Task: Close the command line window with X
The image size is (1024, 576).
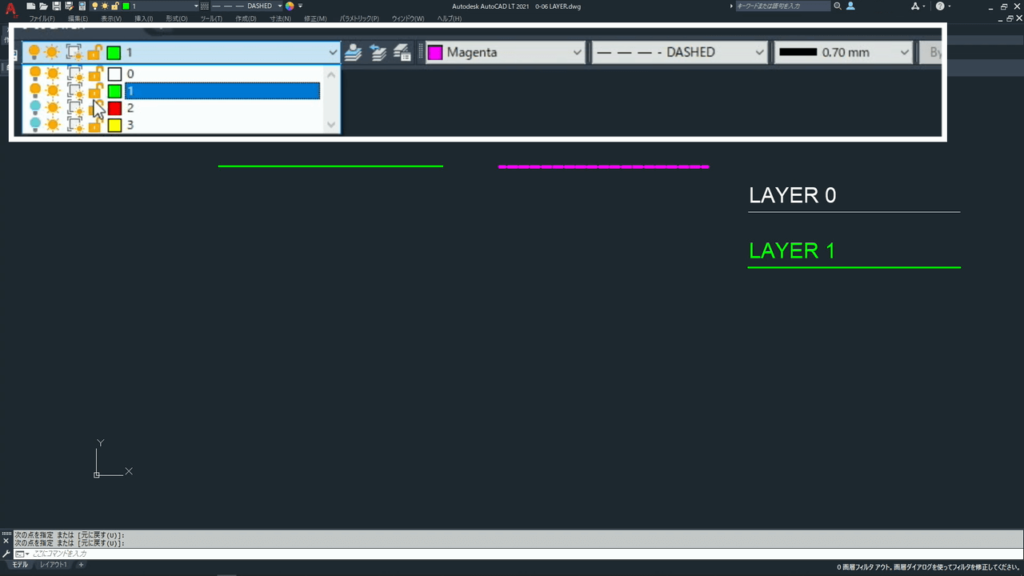Action: tap(6, 541)
